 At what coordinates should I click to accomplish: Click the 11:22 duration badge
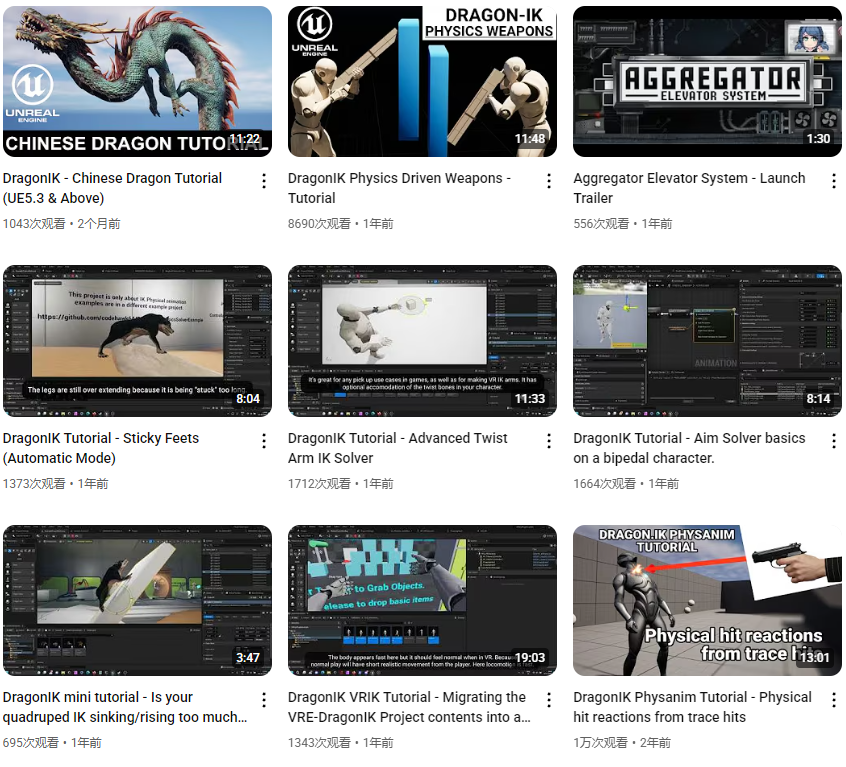tap(245, 139)
